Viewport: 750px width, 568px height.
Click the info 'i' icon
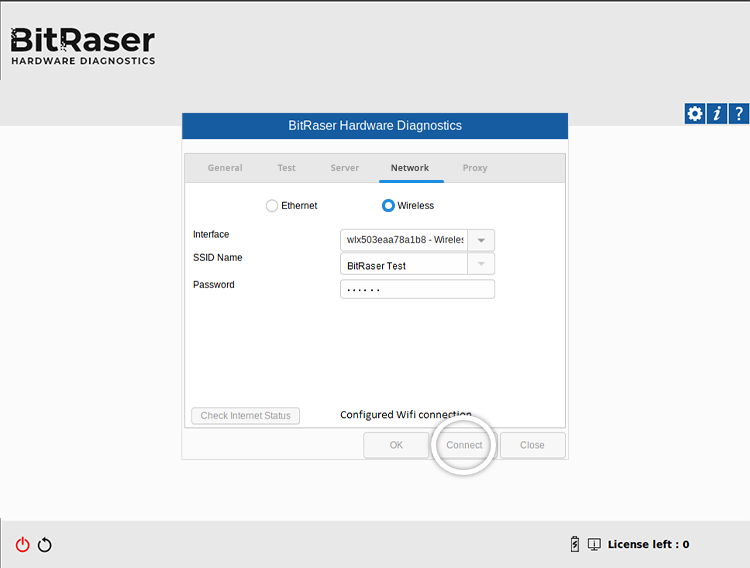click(x=717, y=114)
